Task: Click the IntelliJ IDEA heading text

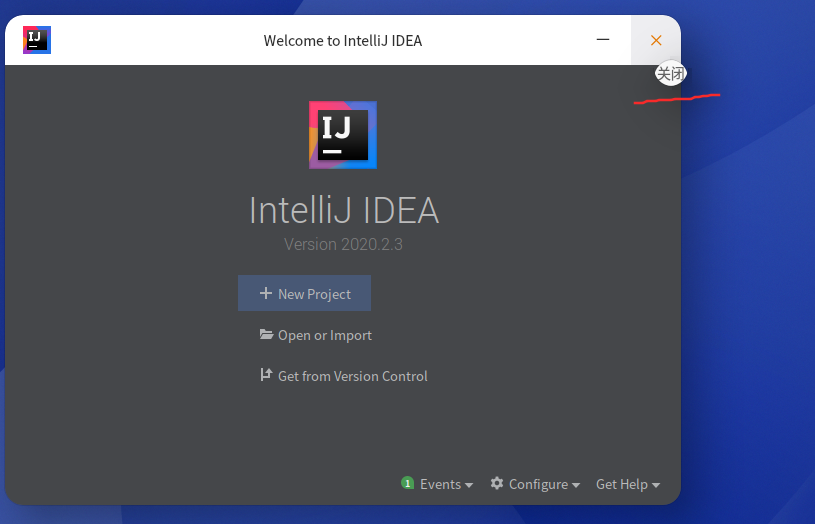Action: coord(343,210)
